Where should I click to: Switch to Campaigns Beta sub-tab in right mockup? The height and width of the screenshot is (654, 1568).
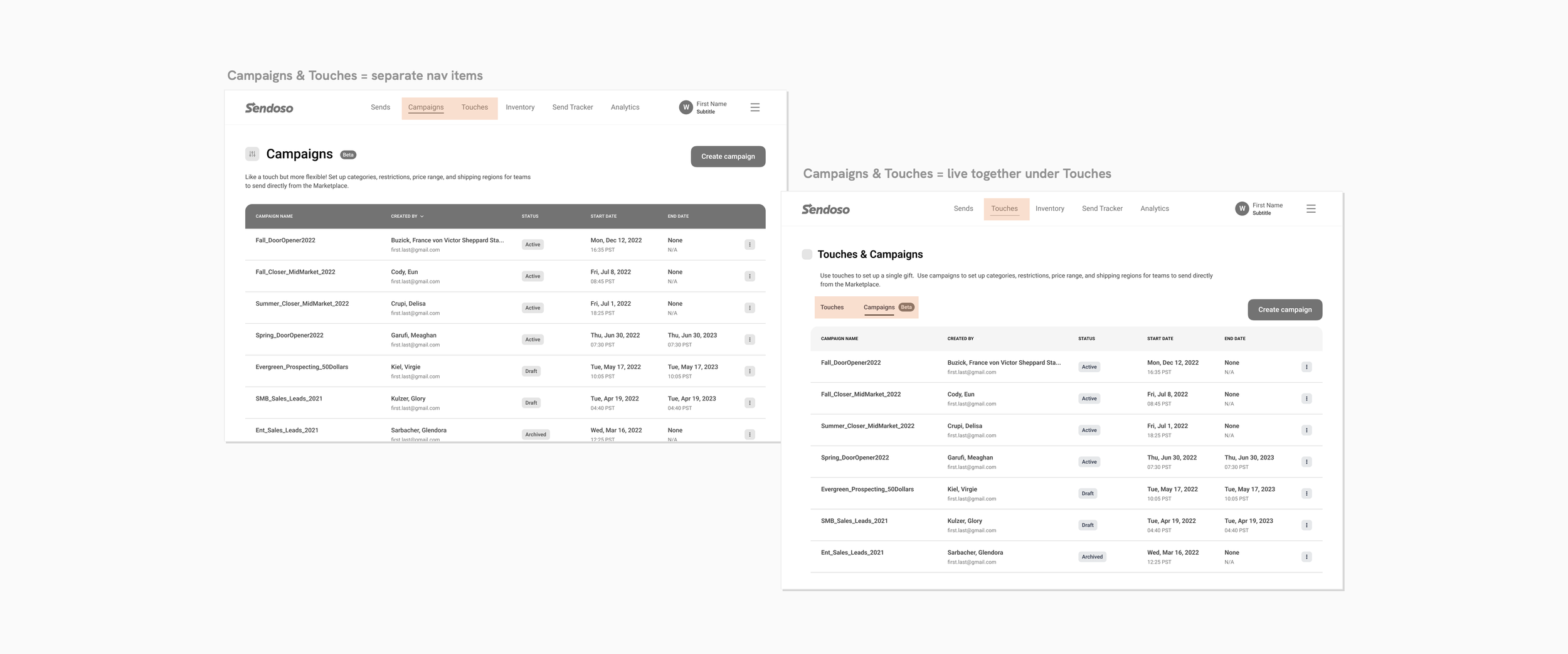tap(889, 308)
